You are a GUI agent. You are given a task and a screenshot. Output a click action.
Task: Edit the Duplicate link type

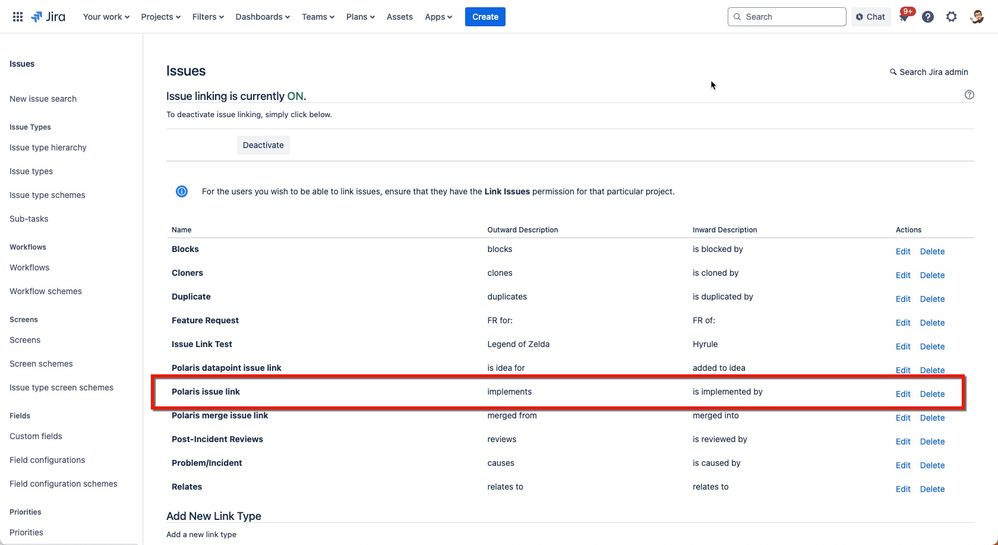(903, 299)
